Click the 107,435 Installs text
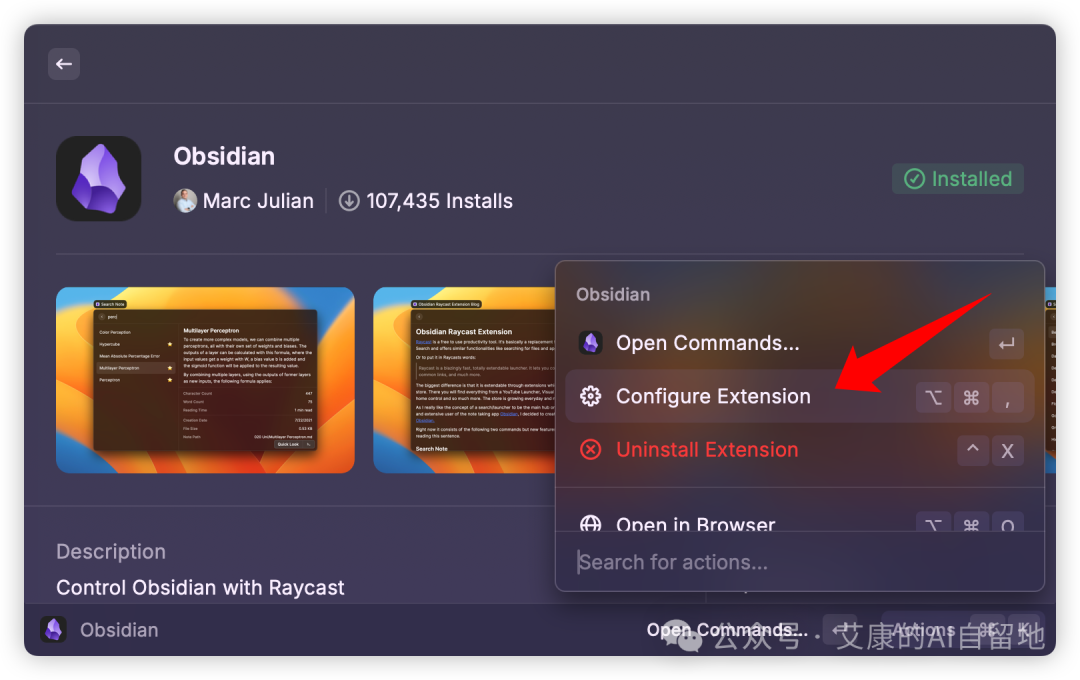This screenshot has width=1080, height=680. click(439, 200)
